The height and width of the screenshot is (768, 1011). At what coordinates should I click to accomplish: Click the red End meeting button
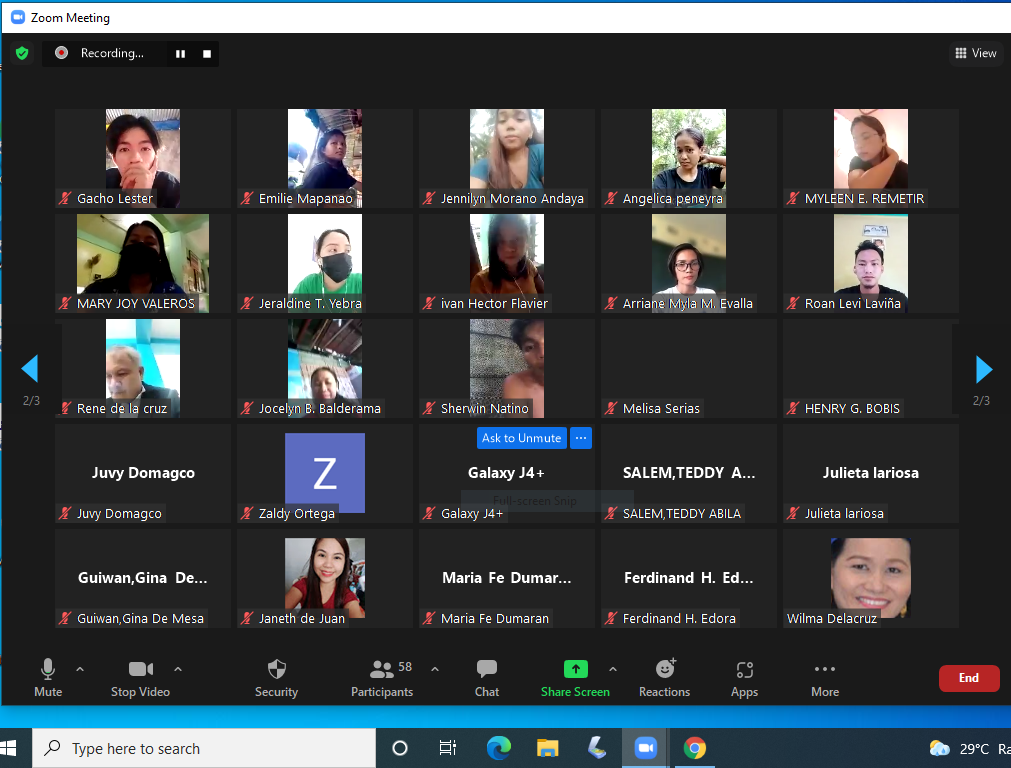(x=968, y=678)
